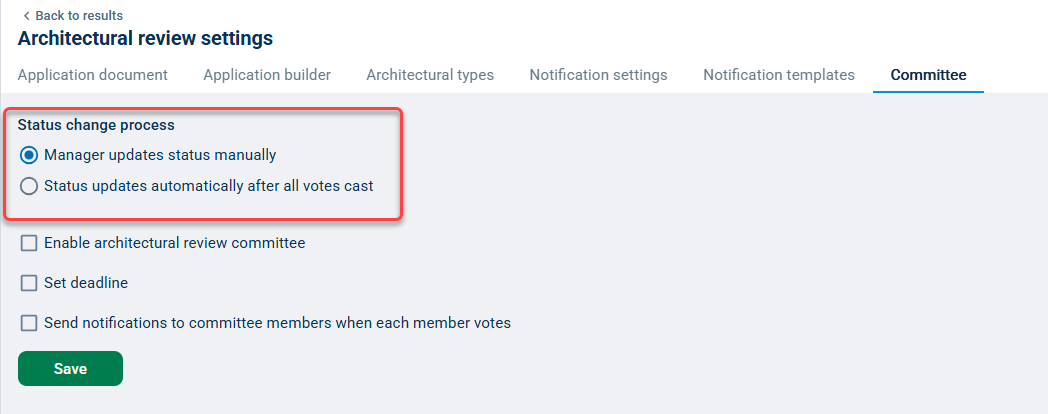Screen dimensions: 1048x414
Task: Enable the architectural review committee checkbox
Action: tap(29, 243)
